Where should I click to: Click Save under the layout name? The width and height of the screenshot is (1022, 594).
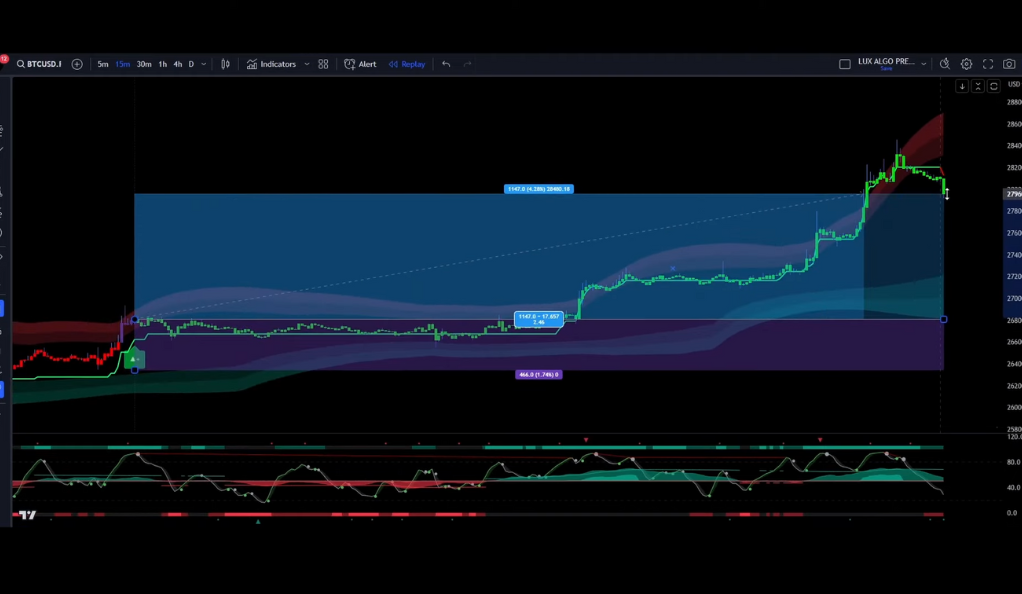point(886,68)
